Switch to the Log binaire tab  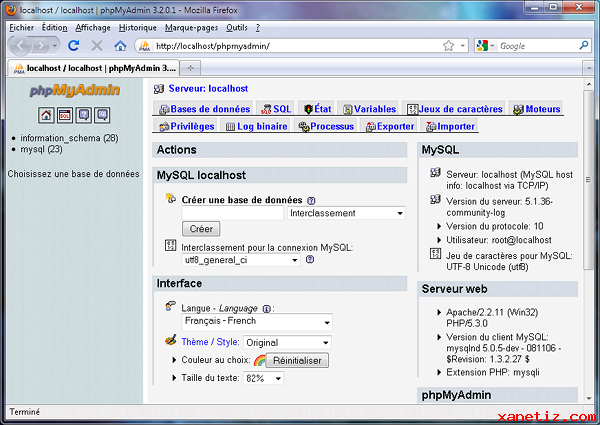tap(256, 126)
